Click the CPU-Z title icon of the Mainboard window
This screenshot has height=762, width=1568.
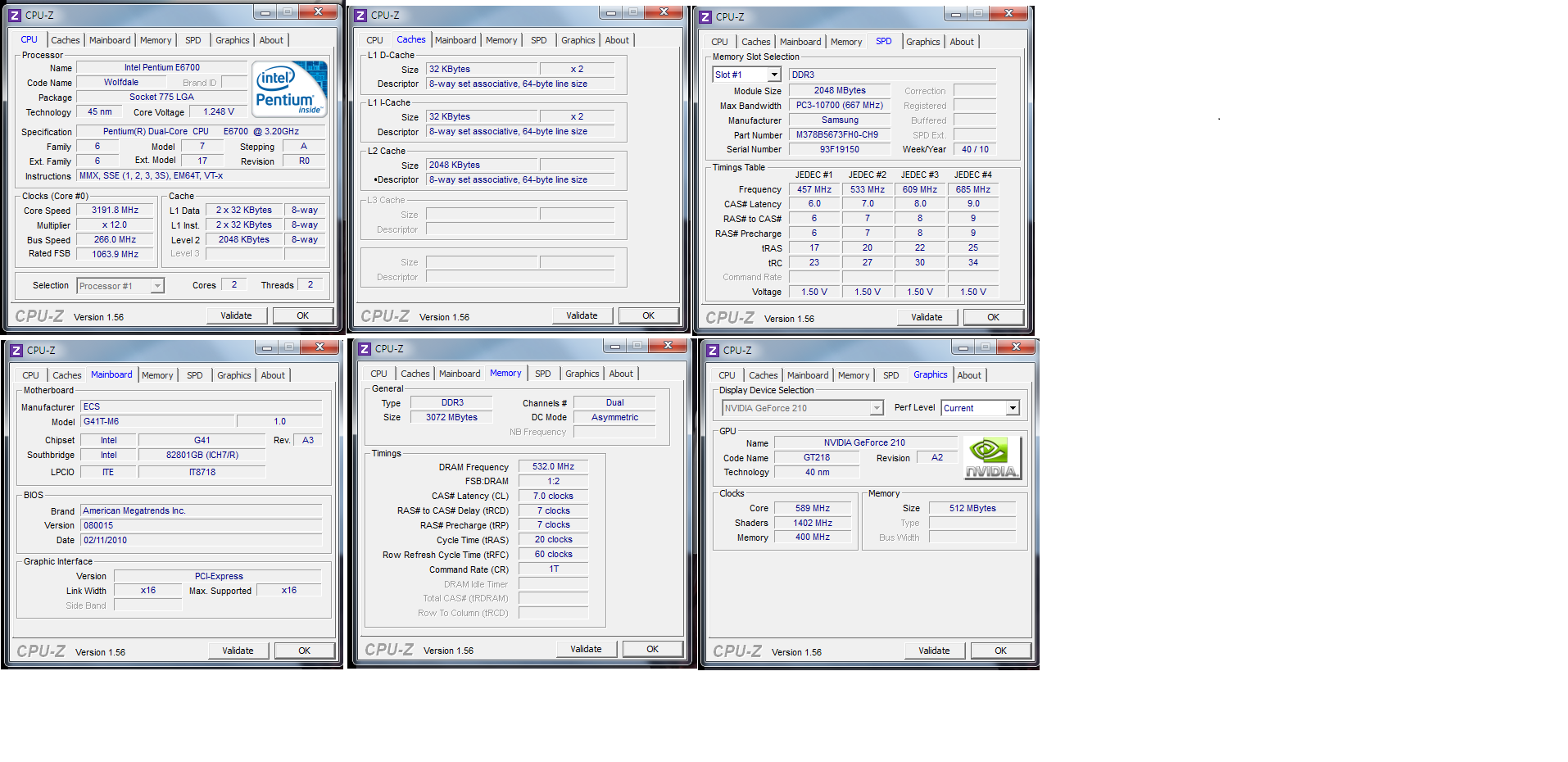tap(16, 350)
